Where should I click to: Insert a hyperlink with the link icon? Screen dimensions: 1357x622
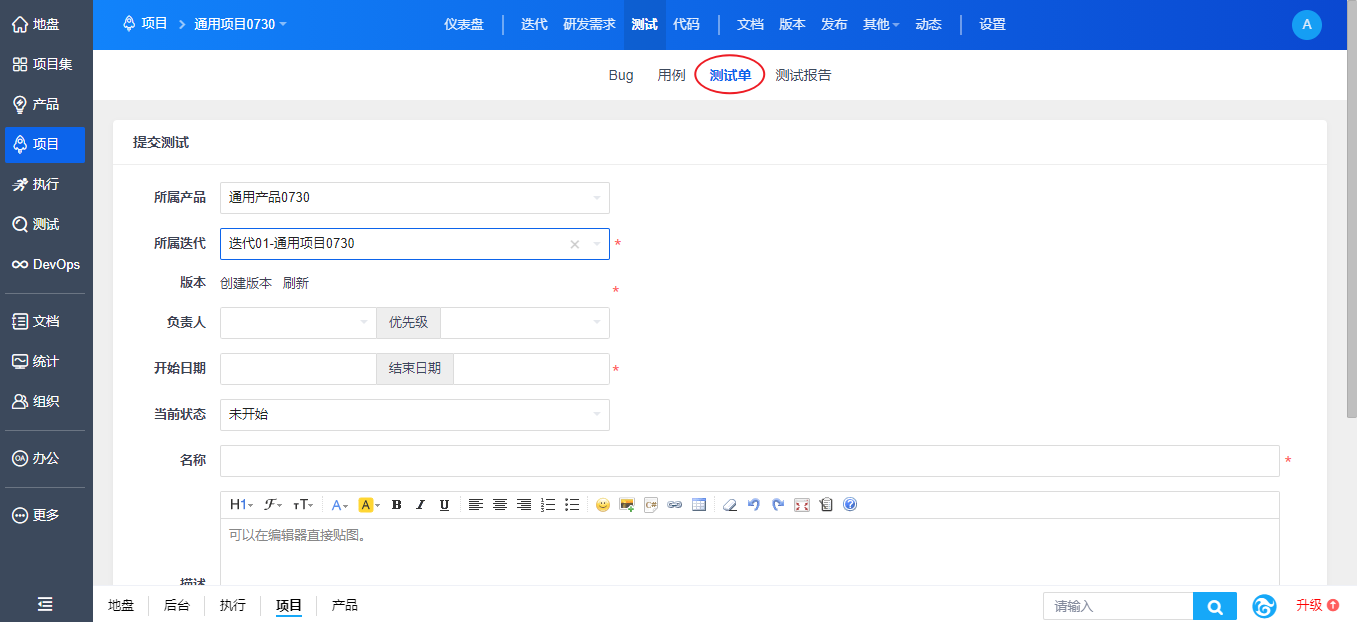(675, 505)
